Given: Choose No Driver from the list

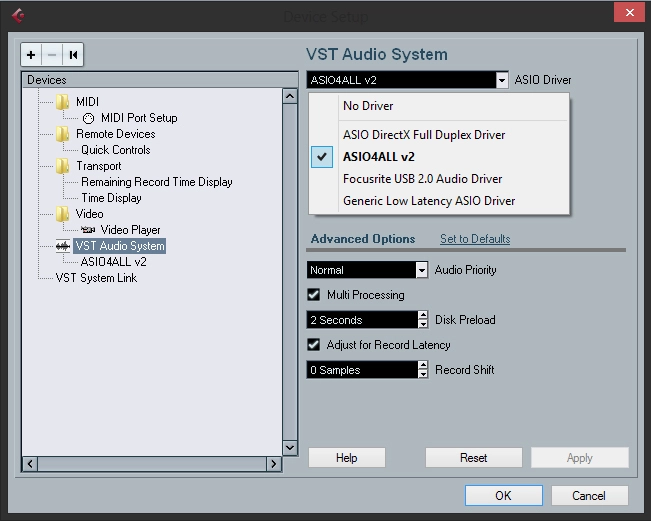Looking at the screenshot, I should [x=439, y=106].
